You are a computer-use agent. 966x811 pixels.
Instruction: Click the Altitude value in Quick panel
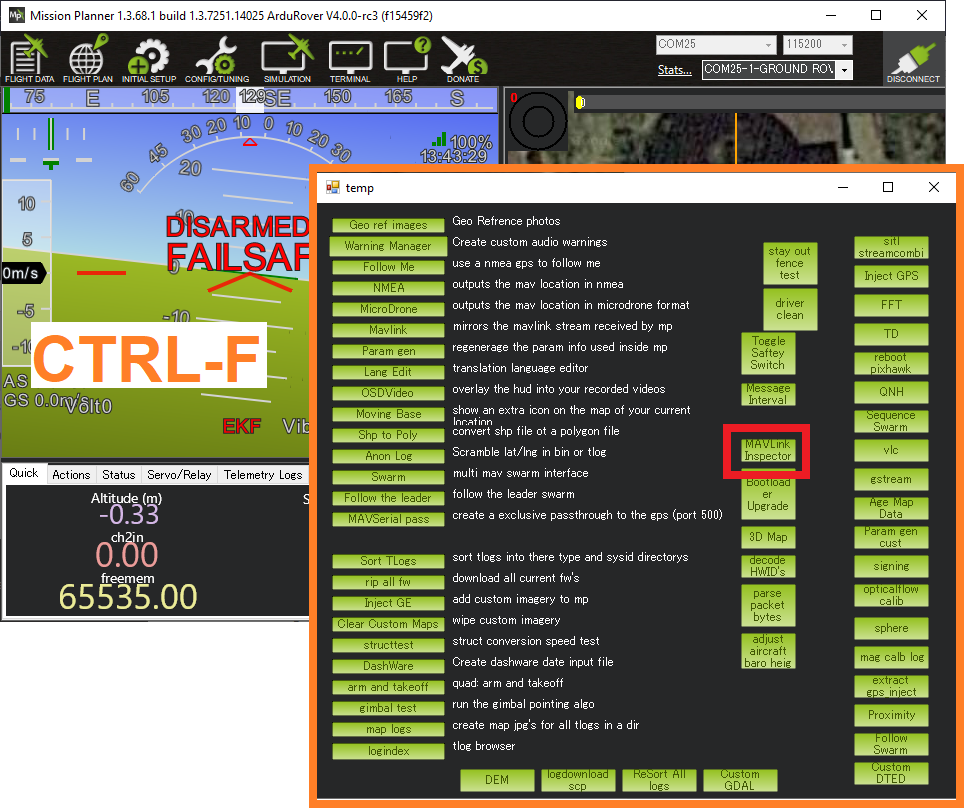(126, 514)
